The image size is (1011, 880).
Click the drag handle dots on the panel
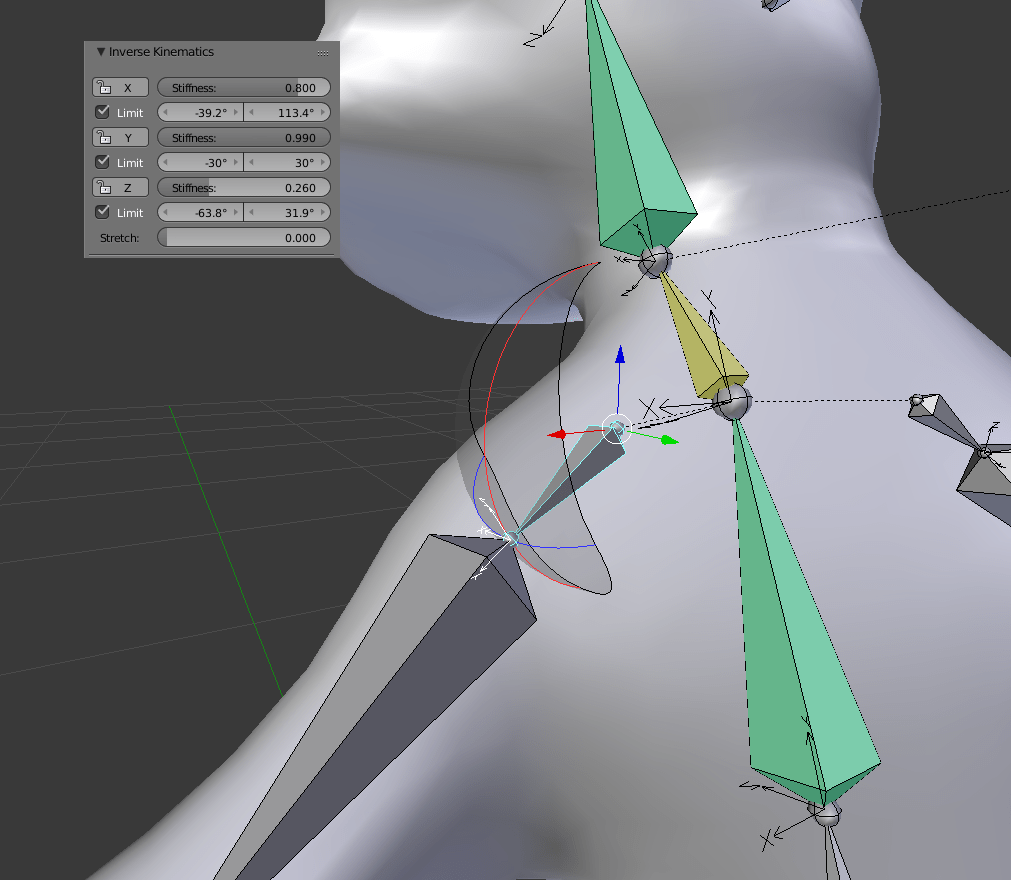(x=322, y=52)
